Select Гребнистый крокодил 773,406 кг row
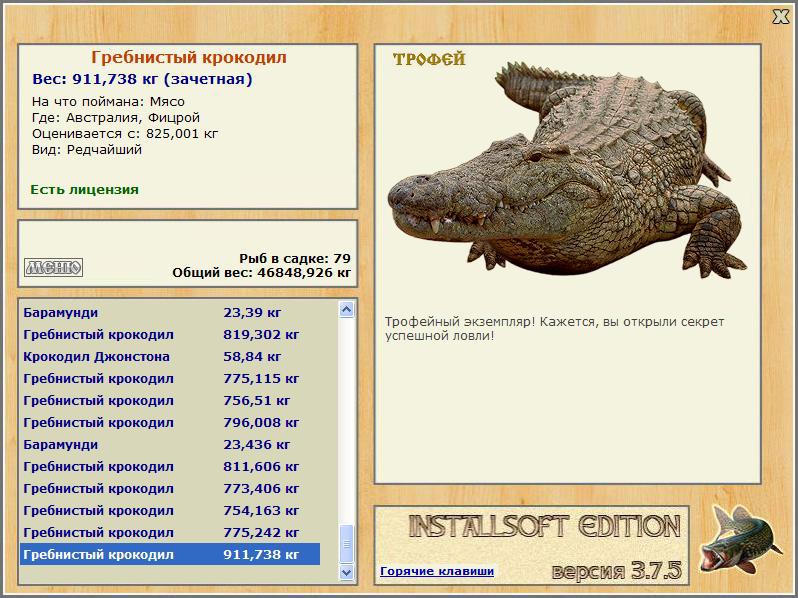 (x=170, y=488)
